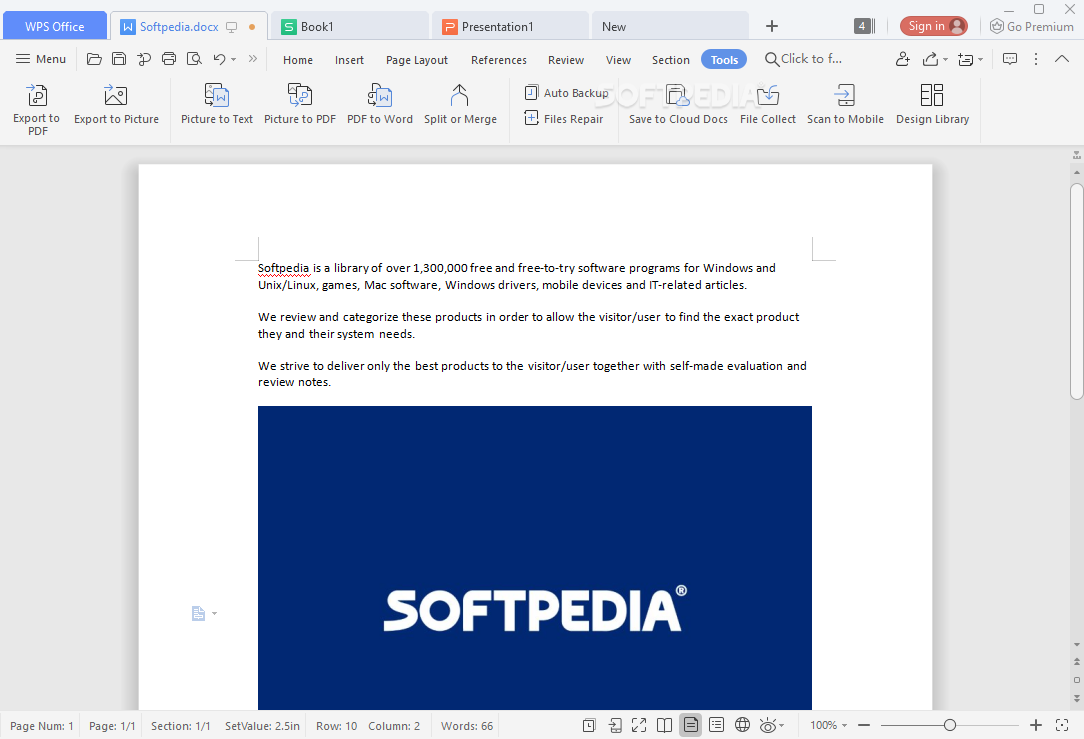This screenshot has height=739, width=1084.
Task: Click the zoom slider handle
Action: click(950, 725)
